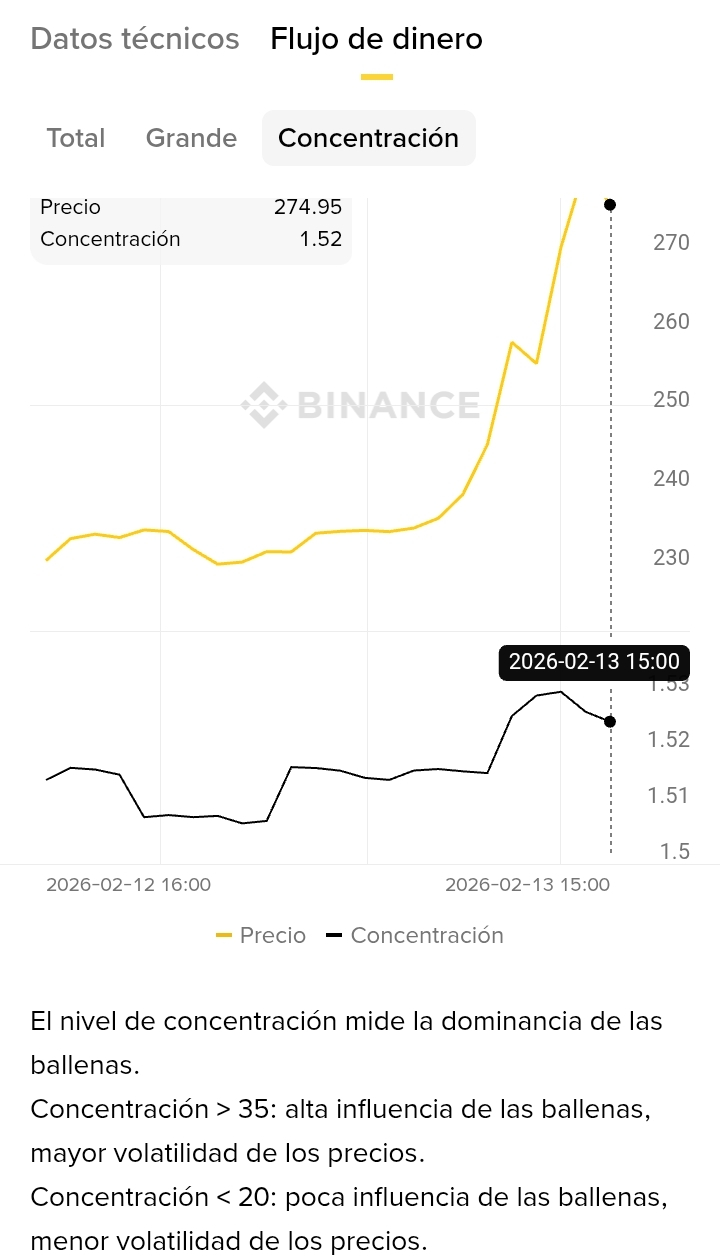This screenshot has width=720, height=1258.
Task: Tap the black 2026-02-13 15:00 tooltip label
Action: tap(593, 661)
